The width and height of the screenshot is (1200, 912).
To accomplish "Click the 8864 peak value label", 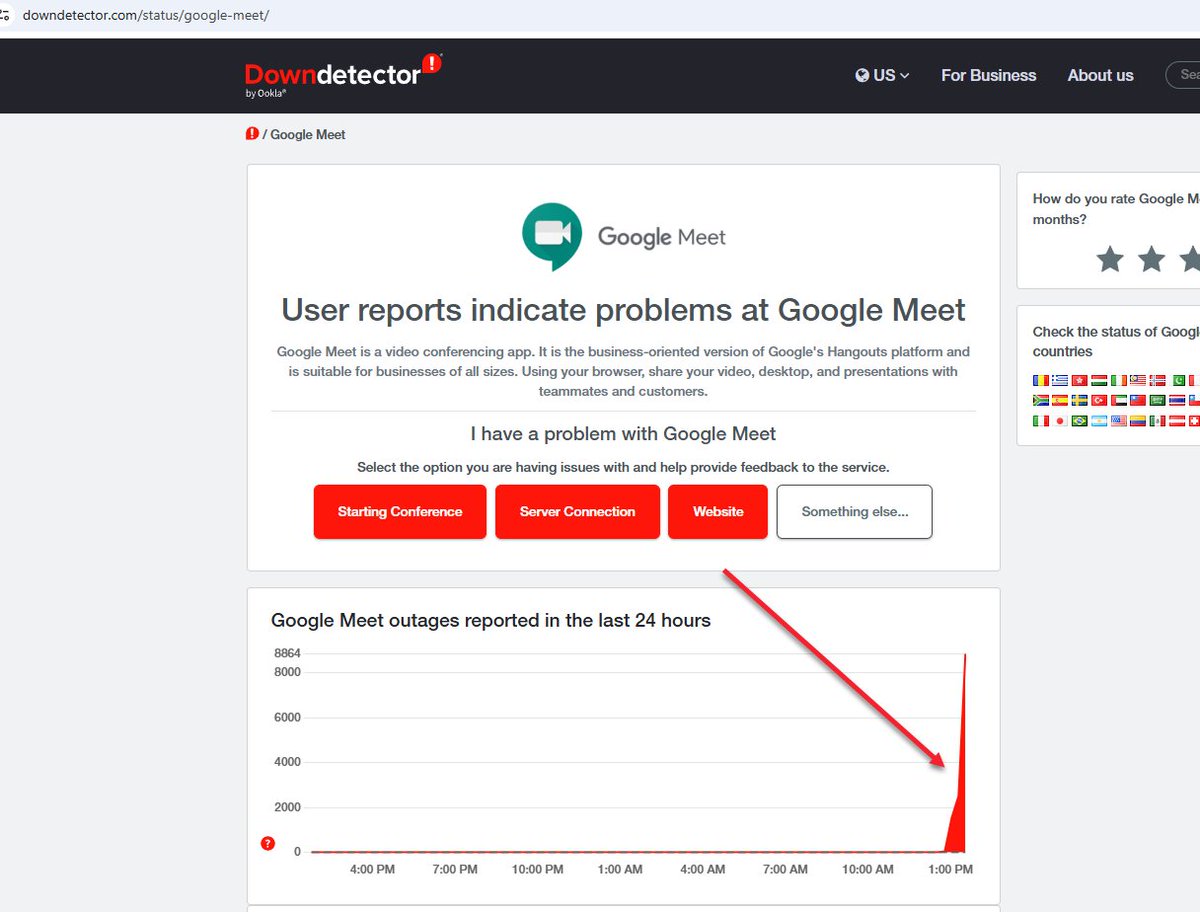I will [287, 653].
